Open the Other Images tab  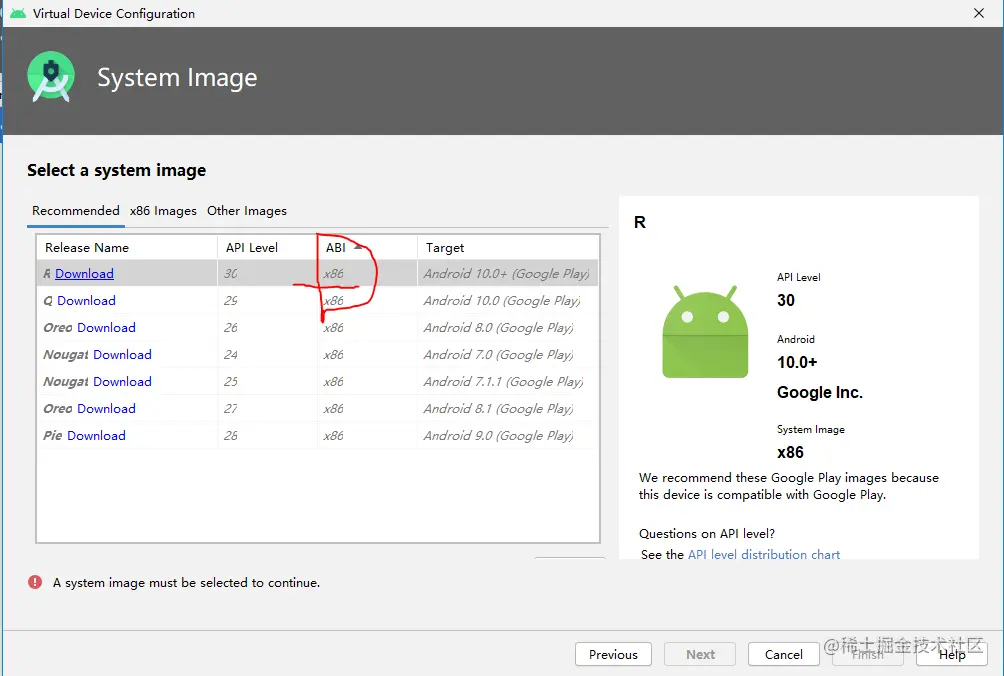pyautogui.click(x=247, y=211)
